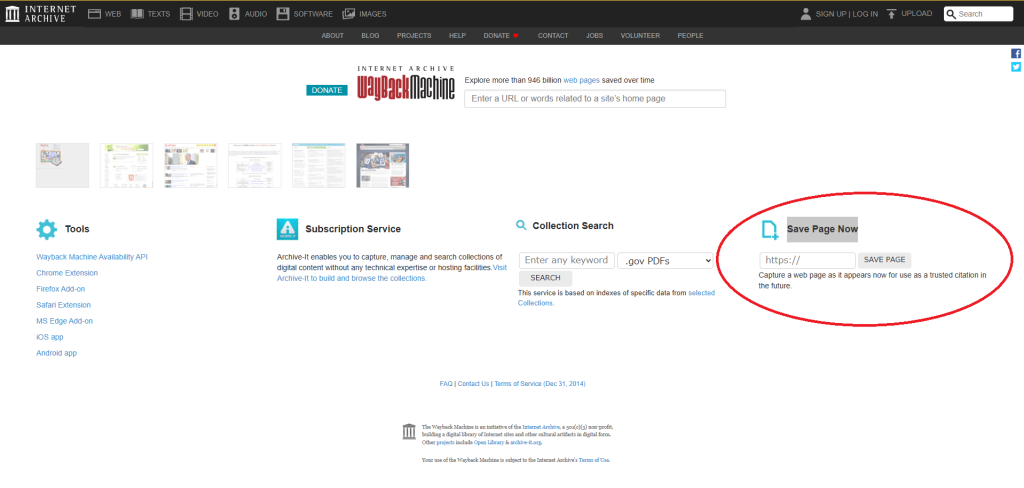This screenshot has width=1024, height=488.
Task: Click the Donate menu item
Action: [x=496, y=36]
